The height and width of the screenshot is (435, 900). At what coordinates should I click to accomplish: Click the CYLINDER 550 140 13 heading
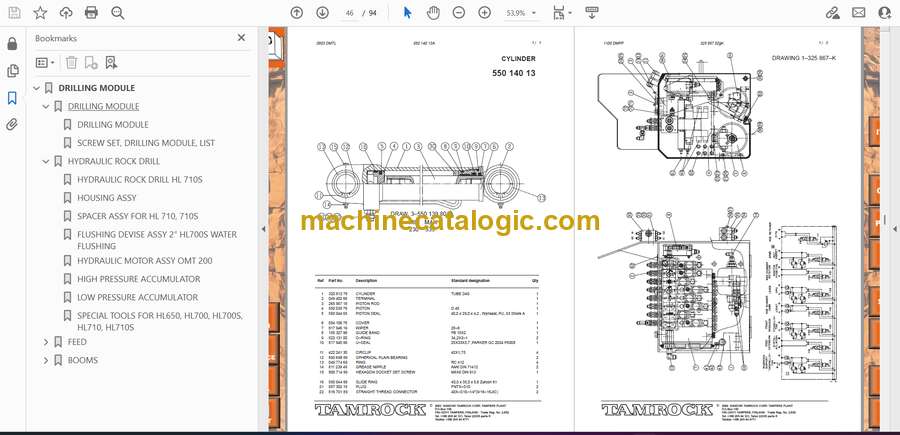click(x=514, y=66)
